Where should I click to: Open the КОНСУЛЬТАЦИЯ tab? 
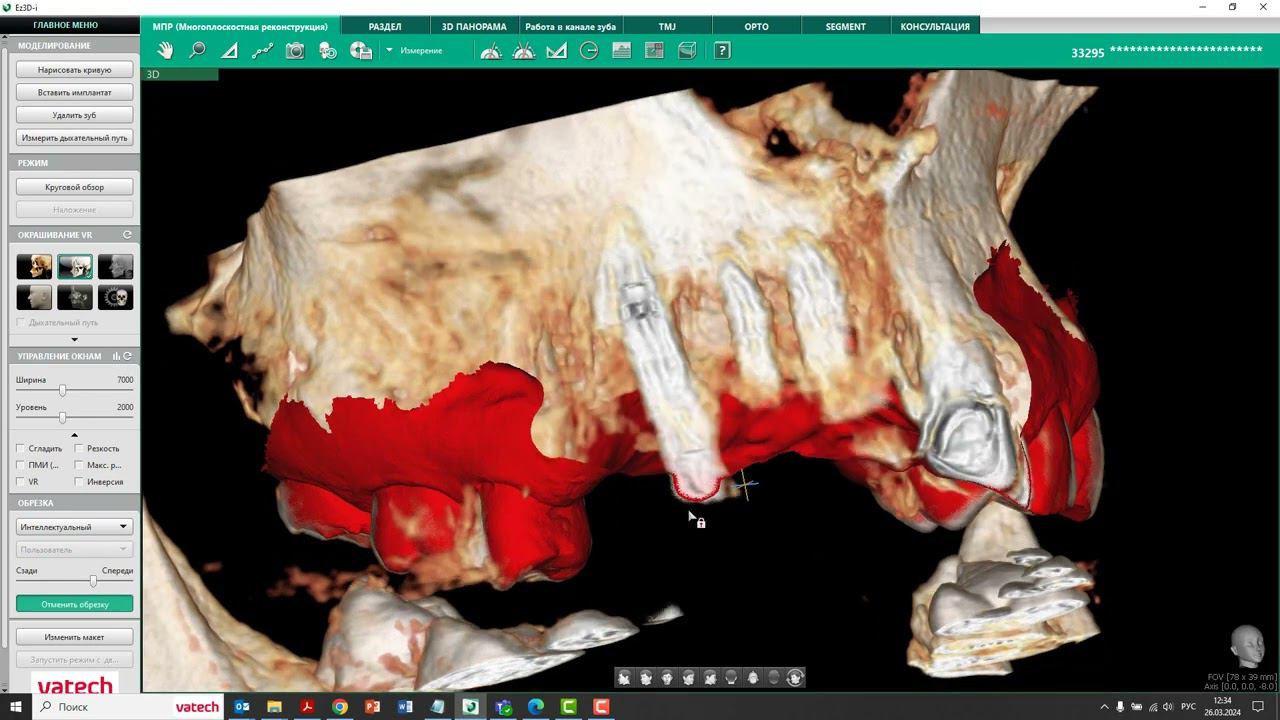coord(935,26)
